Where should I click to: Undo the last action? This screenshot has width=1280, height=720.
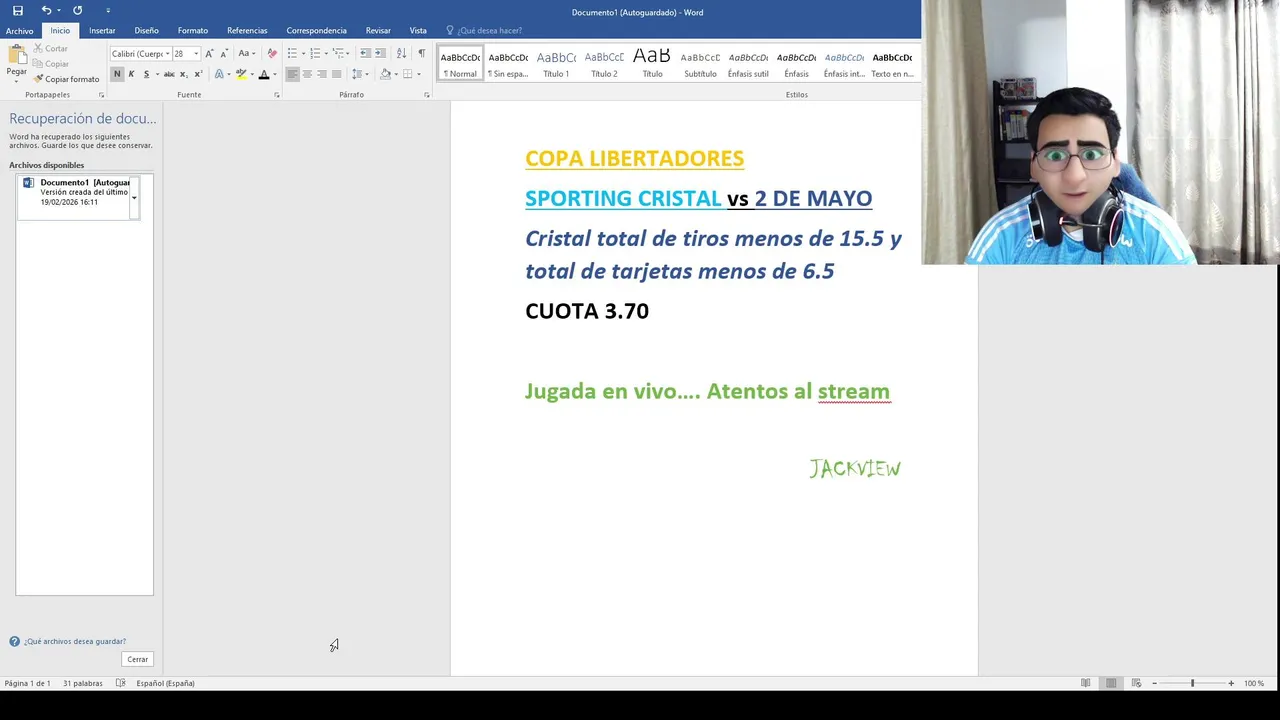46,11
